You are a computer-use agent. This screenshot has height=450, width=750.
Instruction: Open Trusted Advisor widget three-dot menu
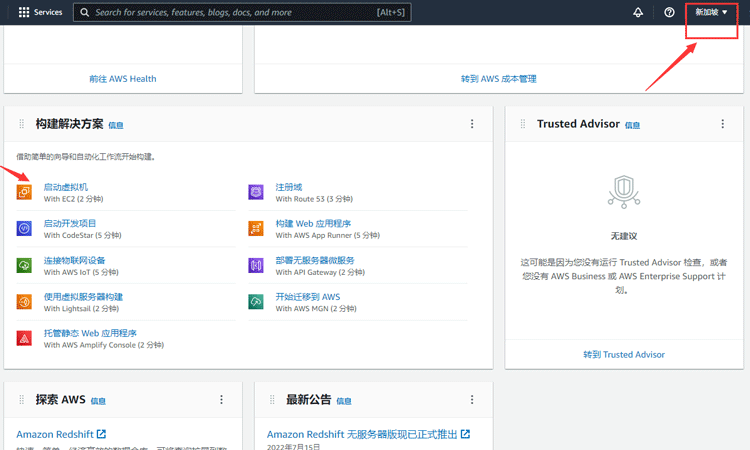(x=723, y=124)
